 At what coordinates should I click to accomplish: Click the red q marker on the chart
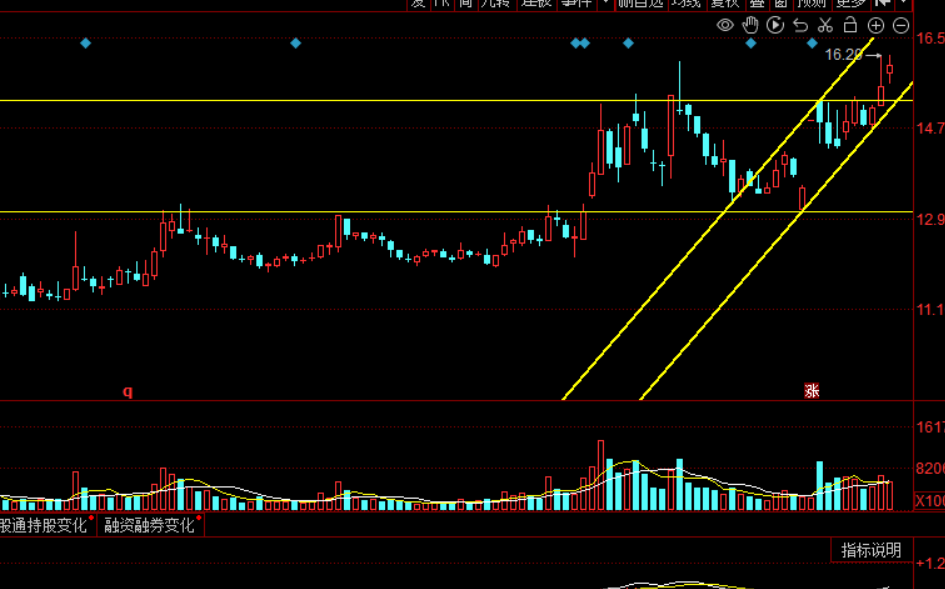click(x=128, y=391)
